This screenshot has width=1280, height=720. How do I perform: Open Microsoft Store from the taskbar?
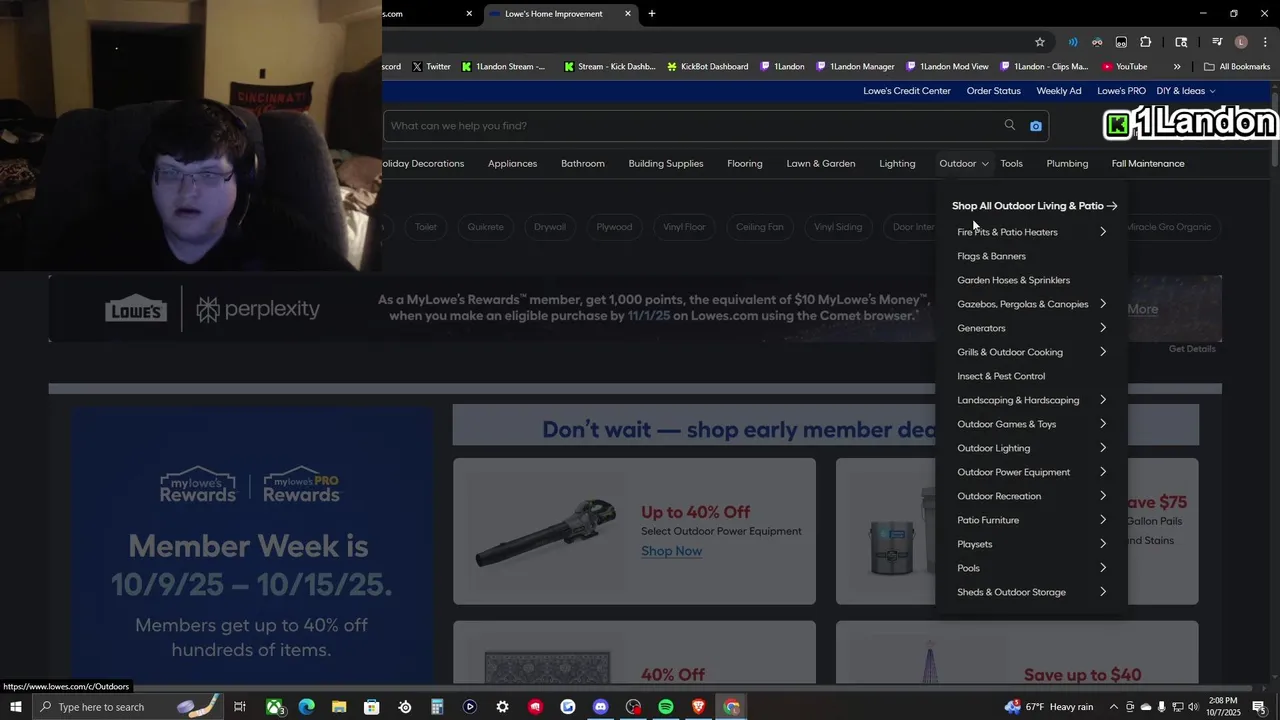click(371, 707)
